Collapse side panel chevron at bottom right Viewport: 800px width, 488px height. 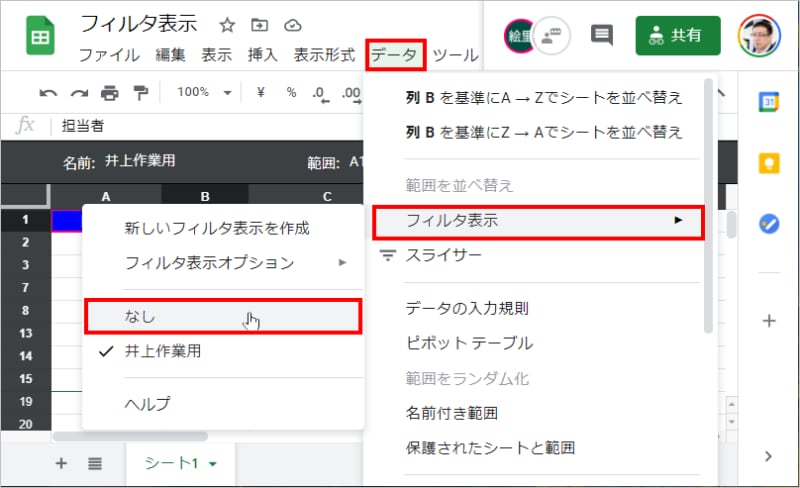pos(768,456)
